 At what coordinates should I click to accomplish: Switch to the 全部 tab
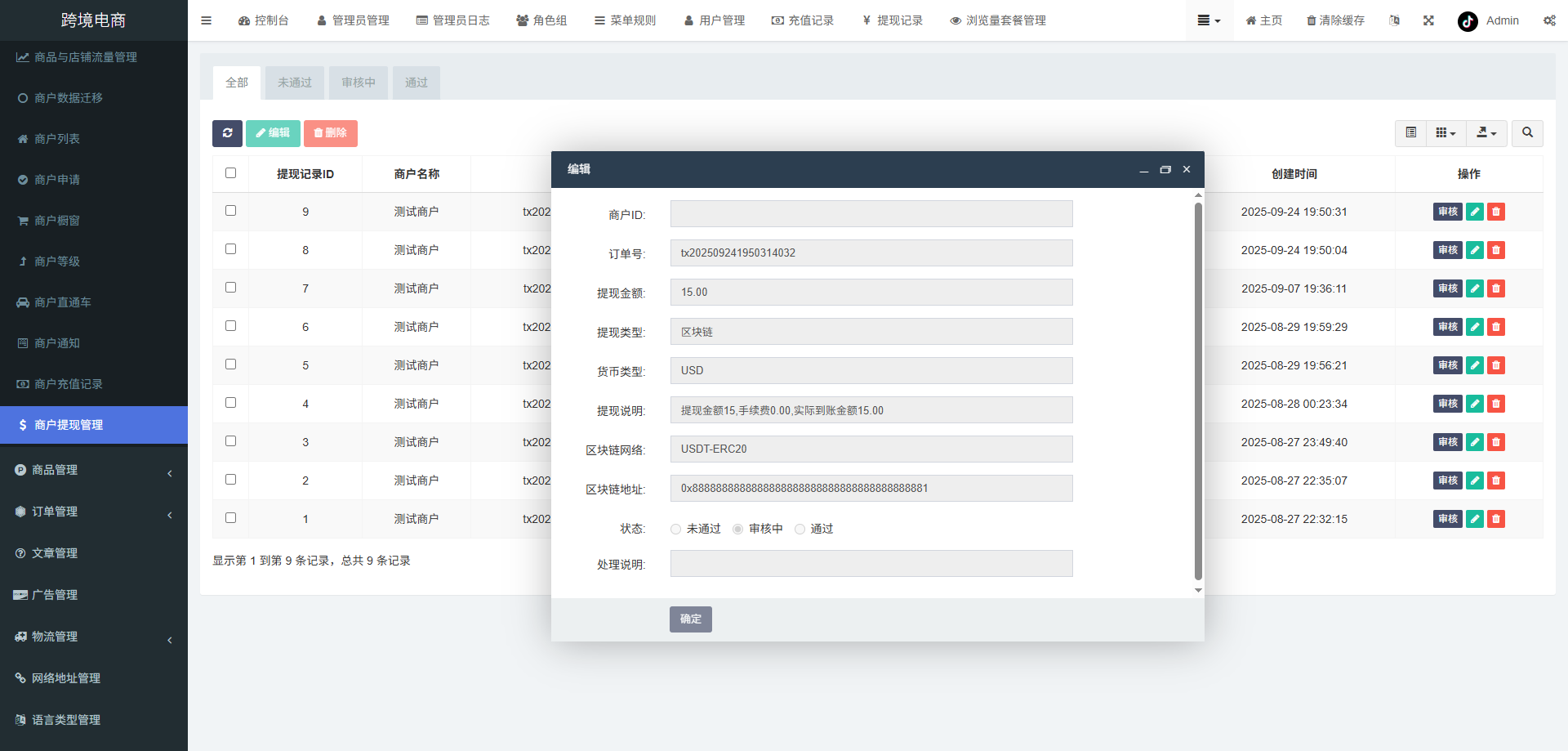[237, 82]
